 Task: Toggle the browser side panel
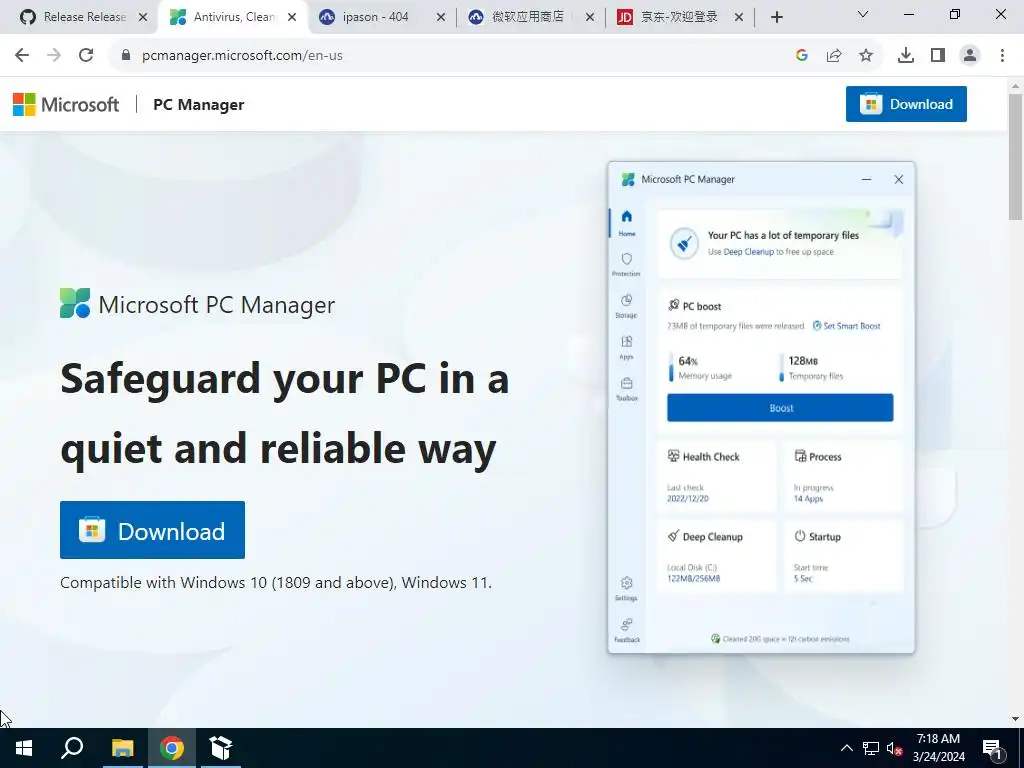938,56
